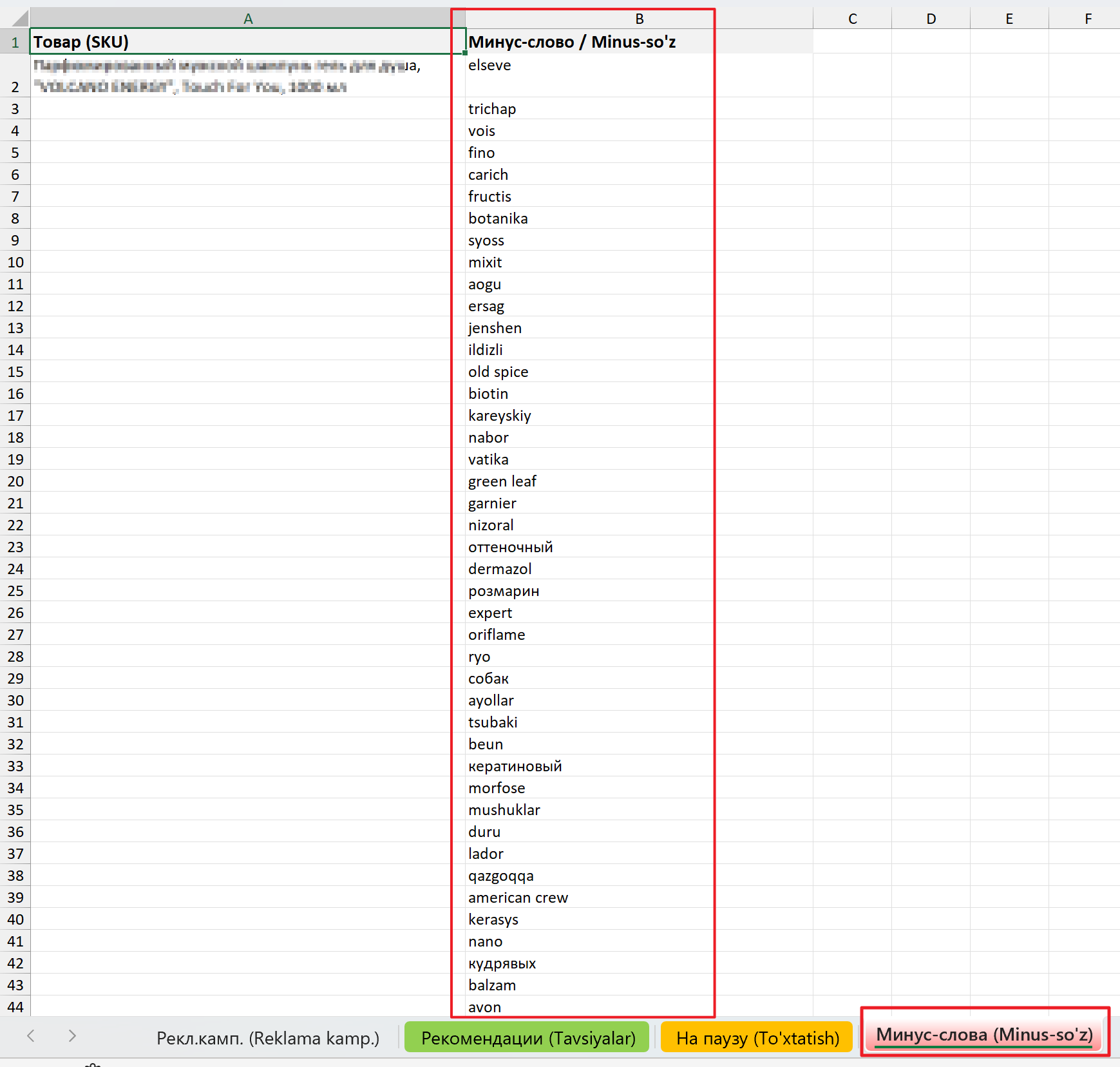
Task: Select the 'syoss' cell
Action: point(639,240)
